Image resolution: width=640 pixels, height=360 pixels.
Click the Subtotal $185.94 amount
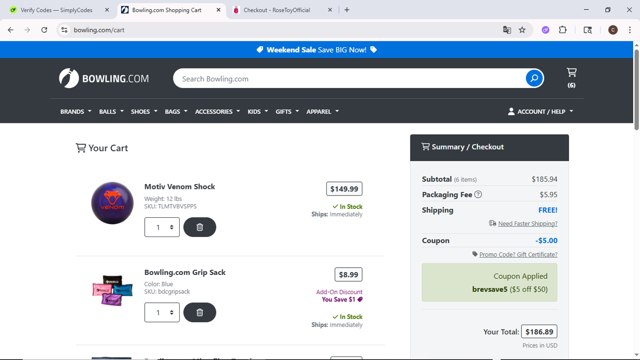coord(544,179)
